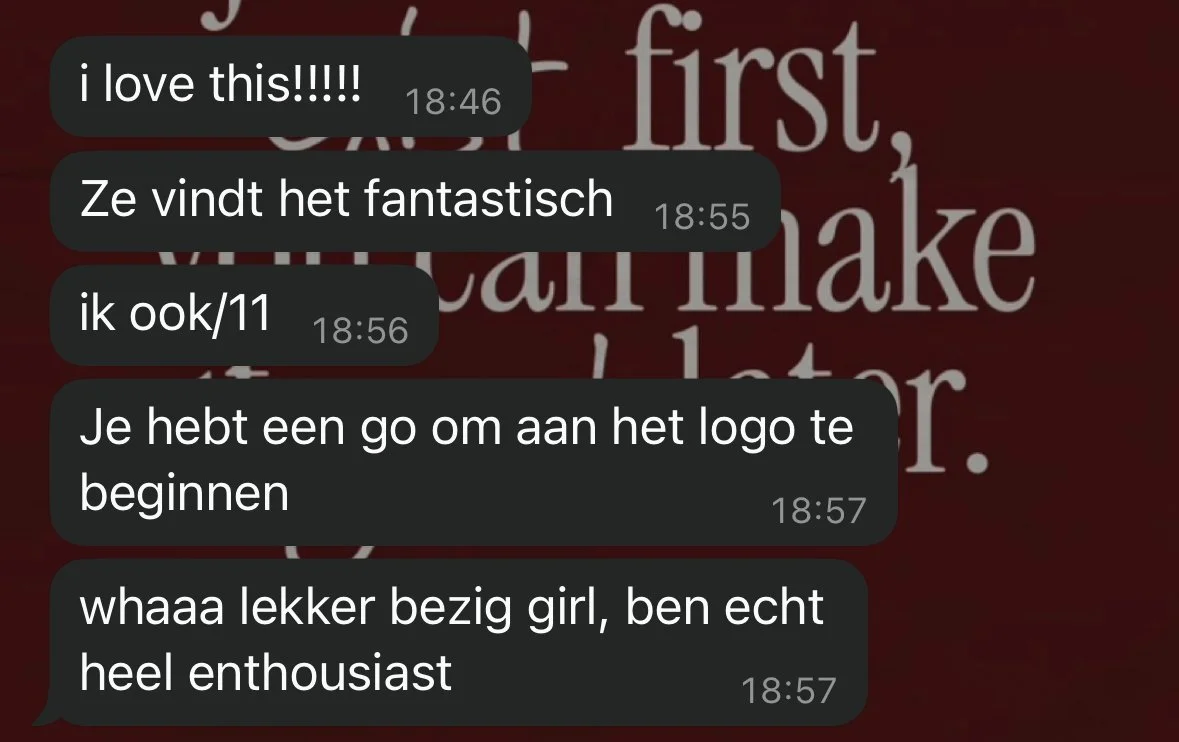The height and width of the screenshot is (742, 1179).
Task: Select the "whaaa lekker bezig girl" message
Action: pos(459,643)
